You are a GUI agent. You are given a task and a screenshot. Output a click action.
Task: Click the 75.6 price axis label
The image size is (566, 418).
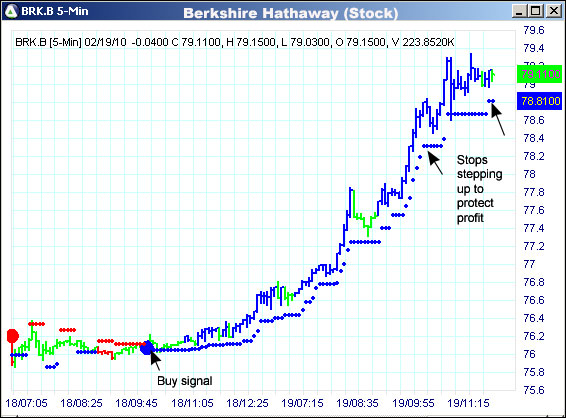(534, 390)
